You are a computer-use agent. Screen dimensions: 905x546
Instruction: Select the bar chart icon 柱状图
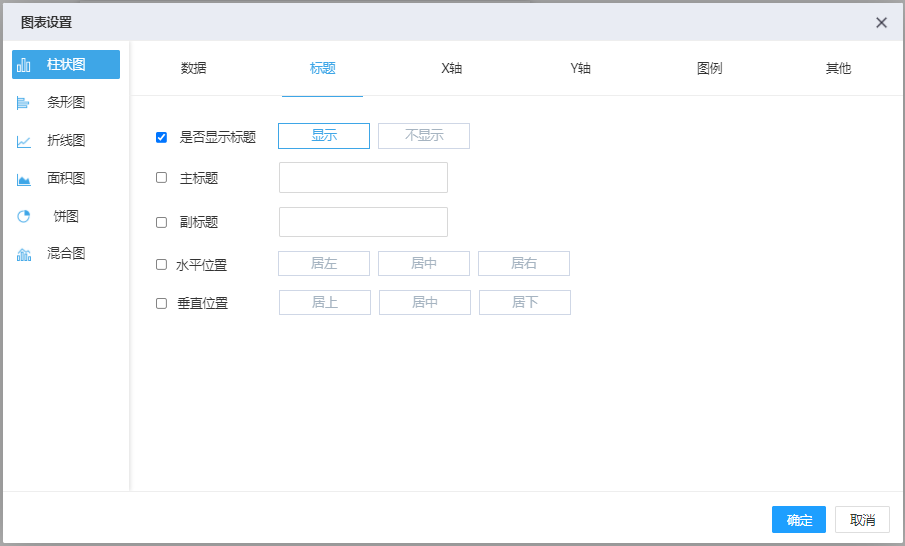24,65
